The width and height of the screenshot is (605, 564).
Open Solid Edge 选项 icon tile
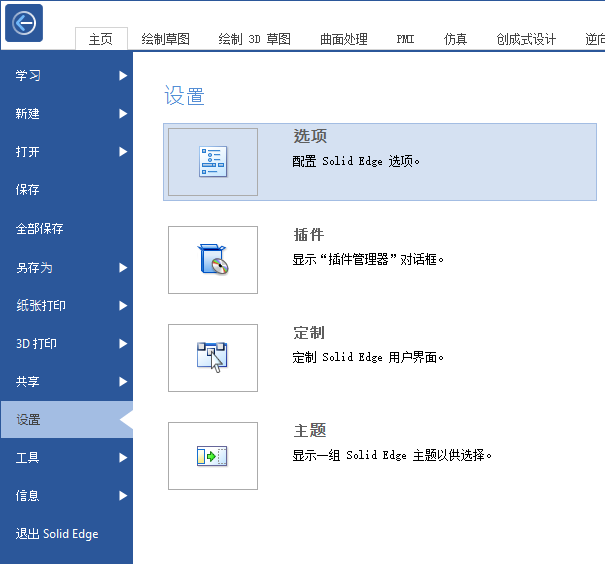coord(213,162)
